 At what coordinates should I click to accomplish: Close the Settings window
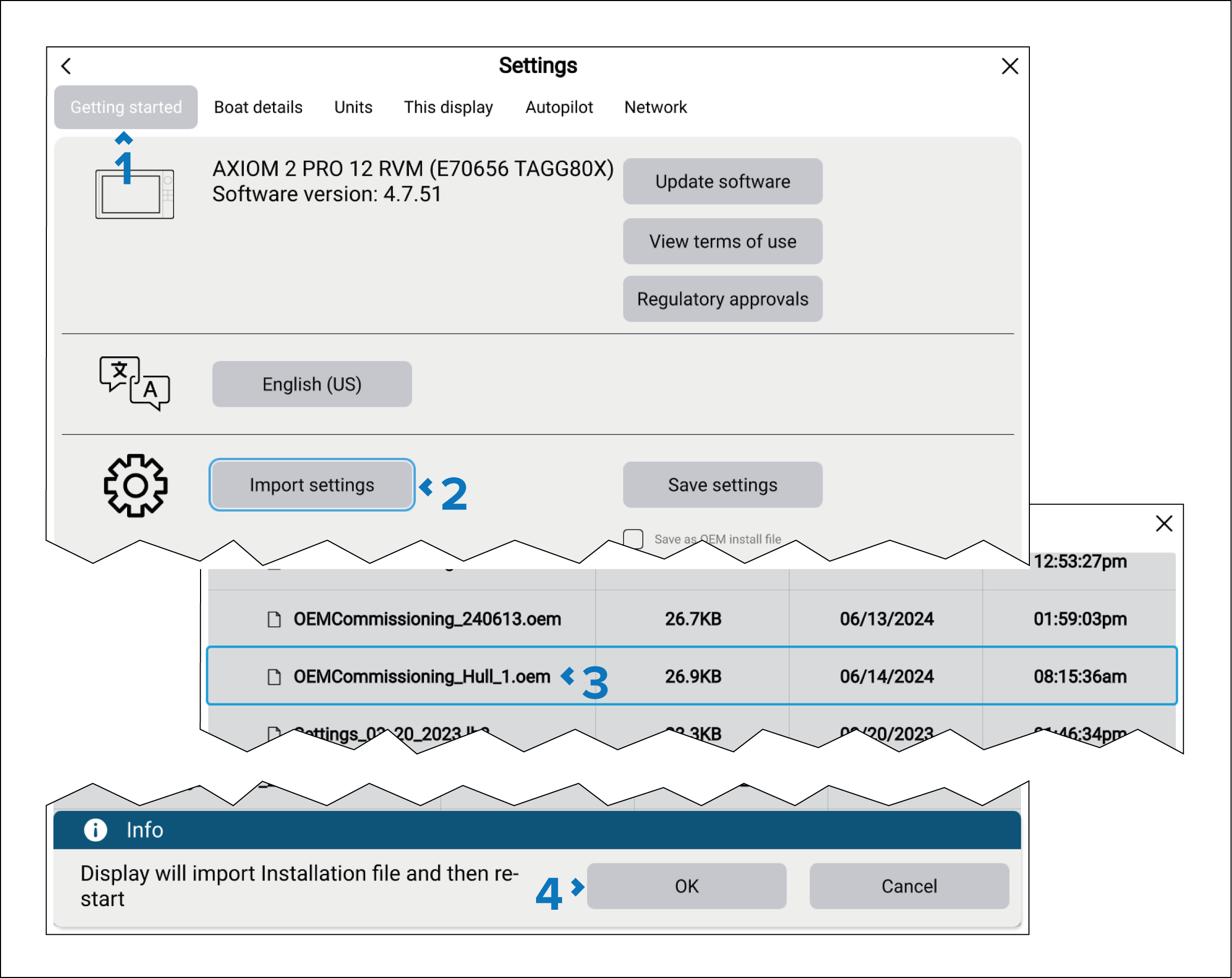tap(1010, 66)
